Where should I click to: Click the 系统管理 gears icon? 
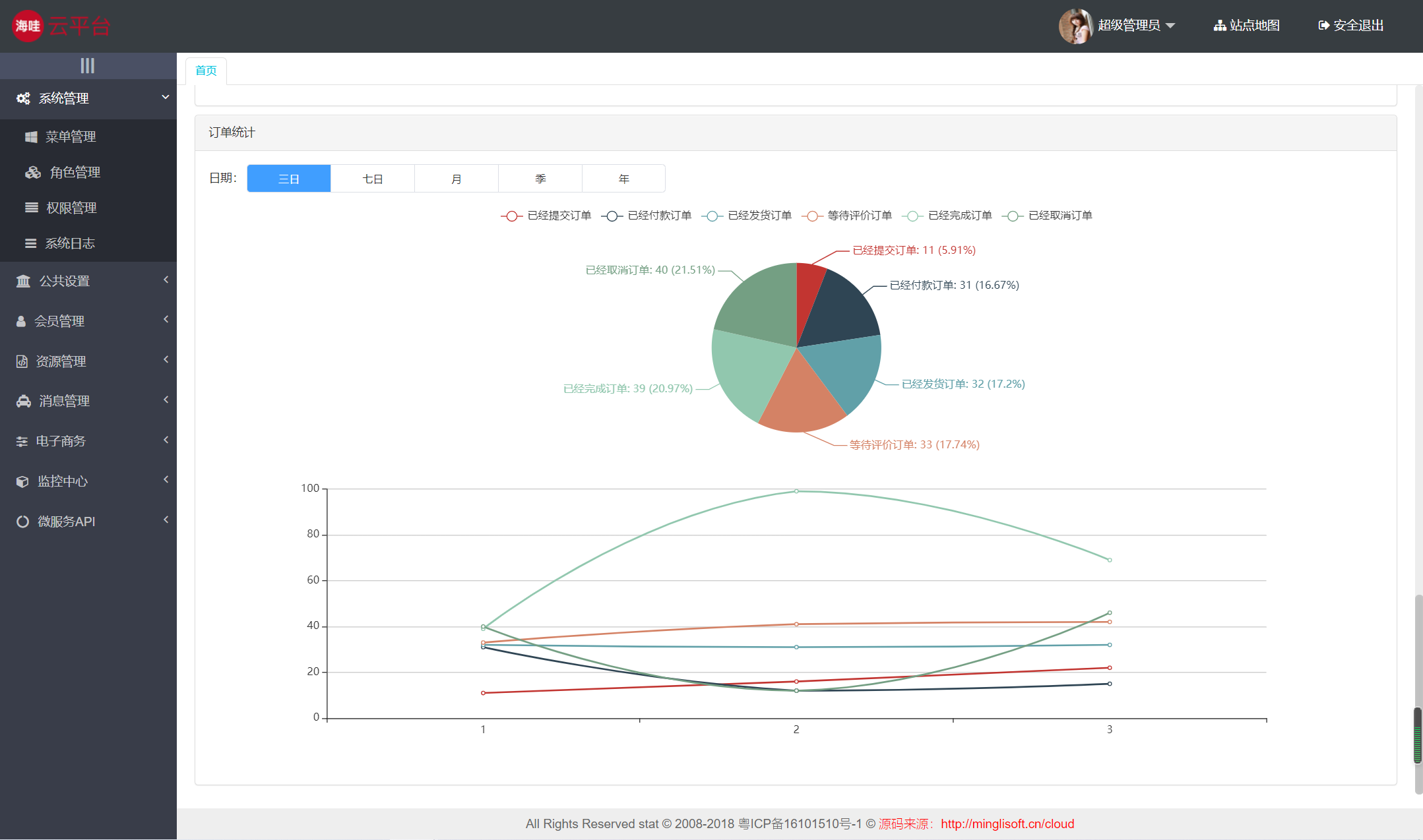point(23,98)
